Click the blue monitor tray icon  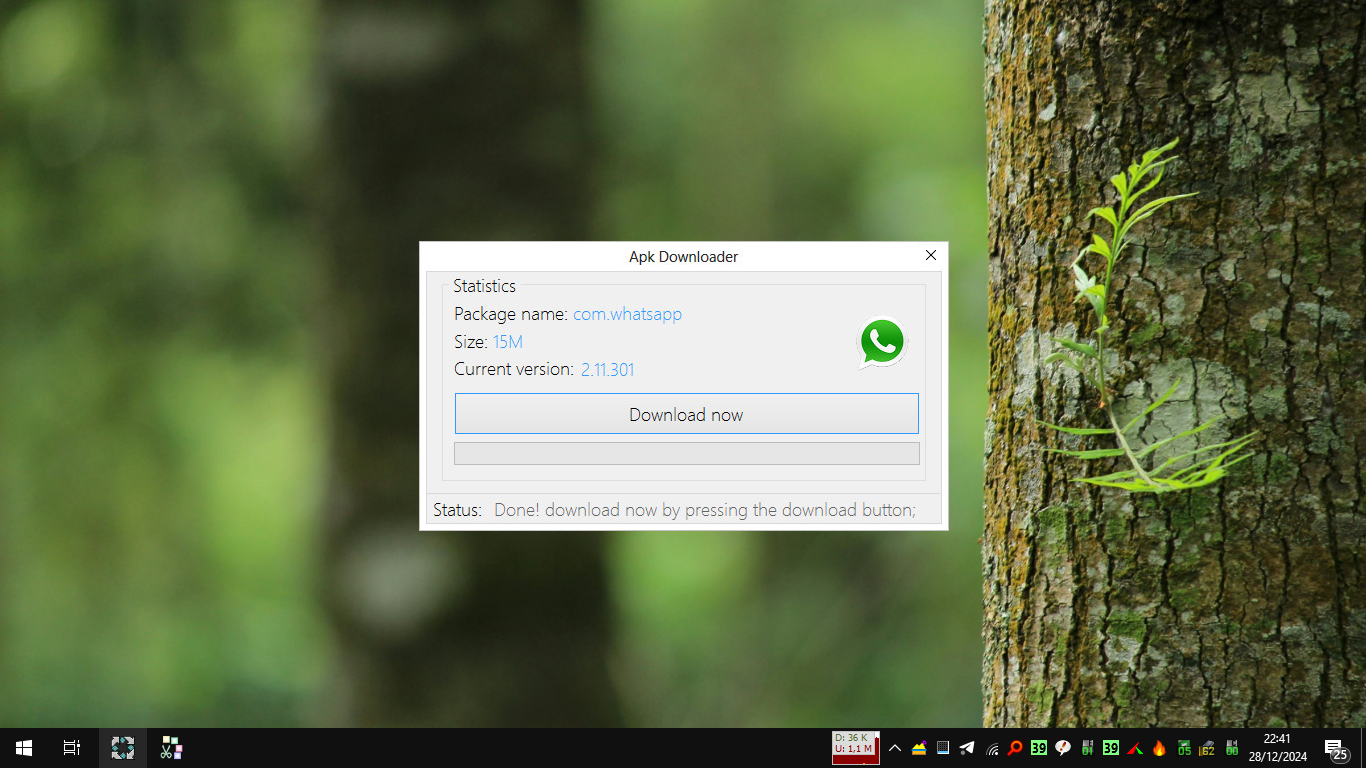point(943,748)
